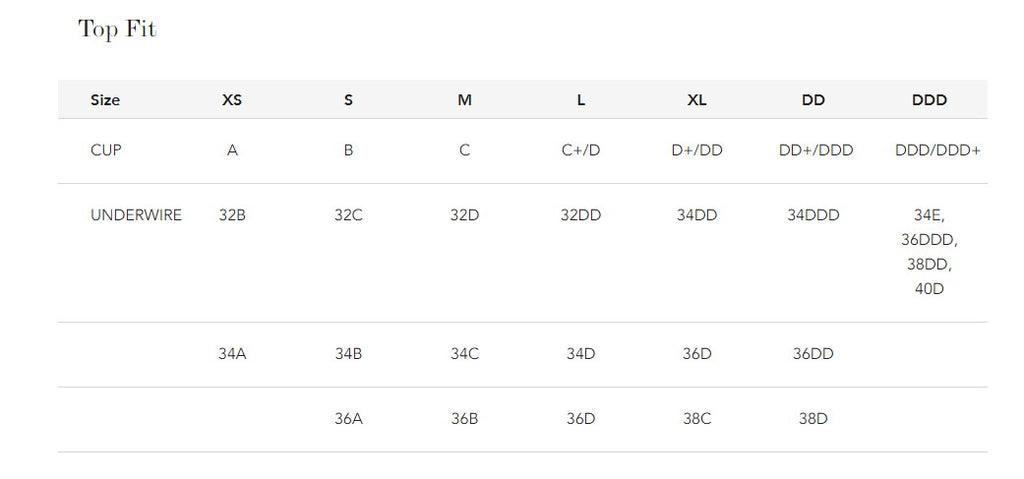1024x479 pixels.
Task: Select the M size column header
Action: click(x=465, y=100)
